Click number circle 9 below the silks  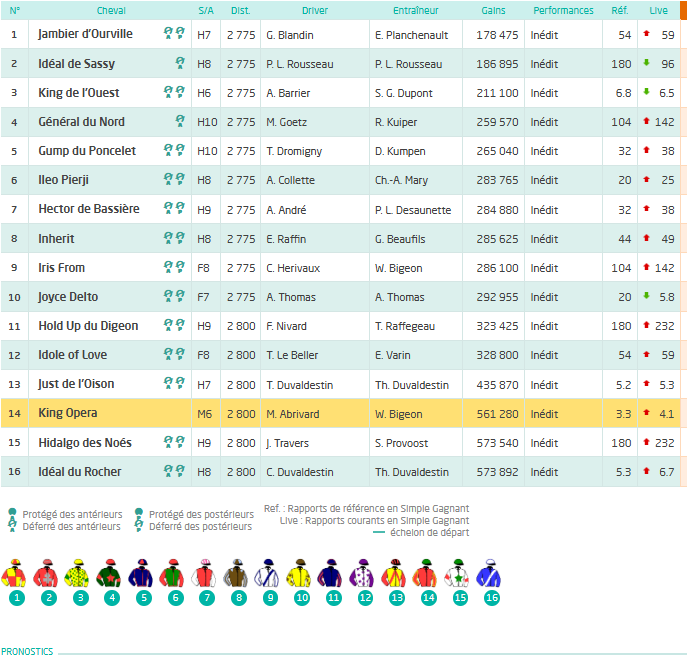[270, 598]
